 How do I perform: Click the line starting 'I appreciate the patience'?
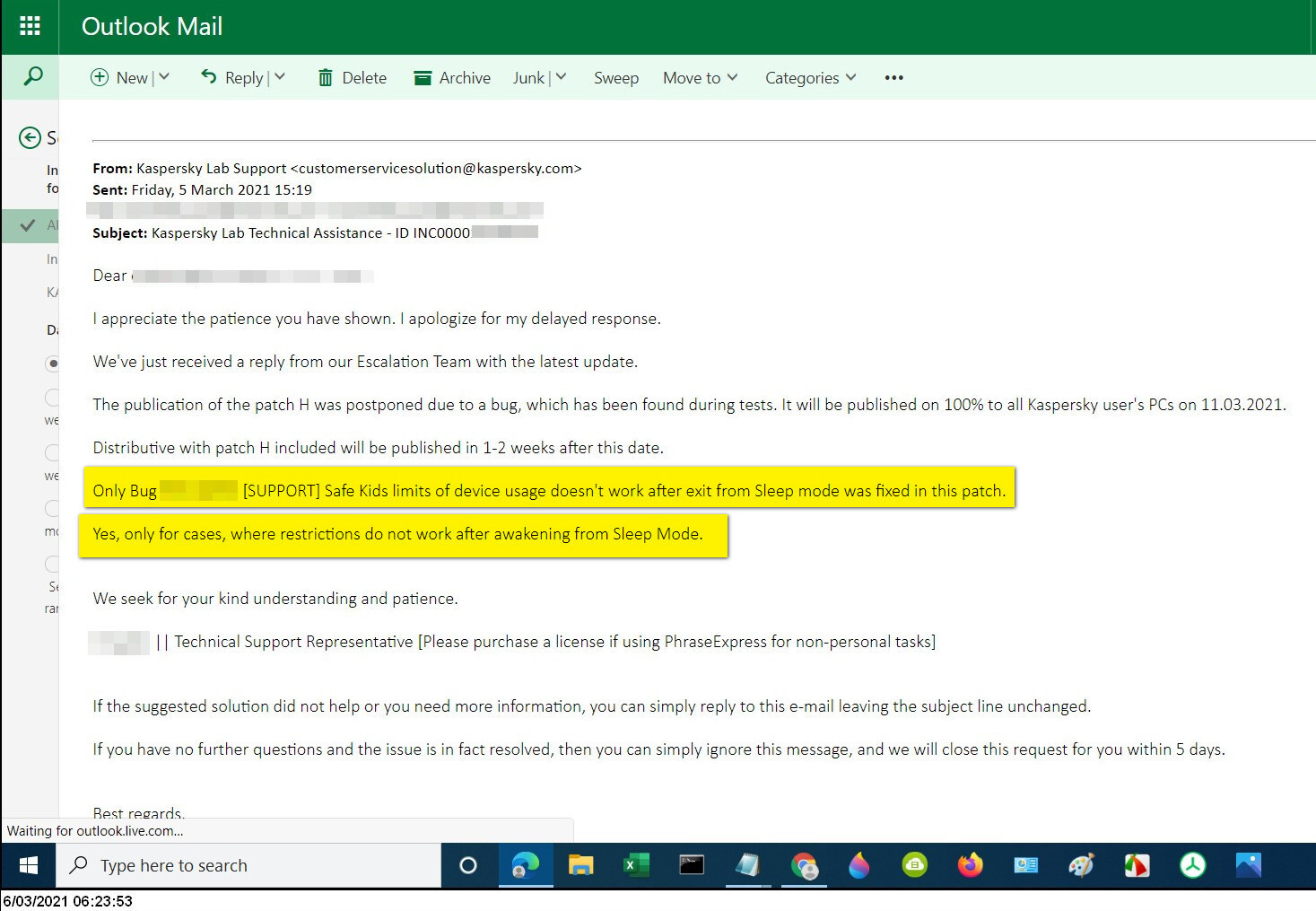tap(377, 319)
